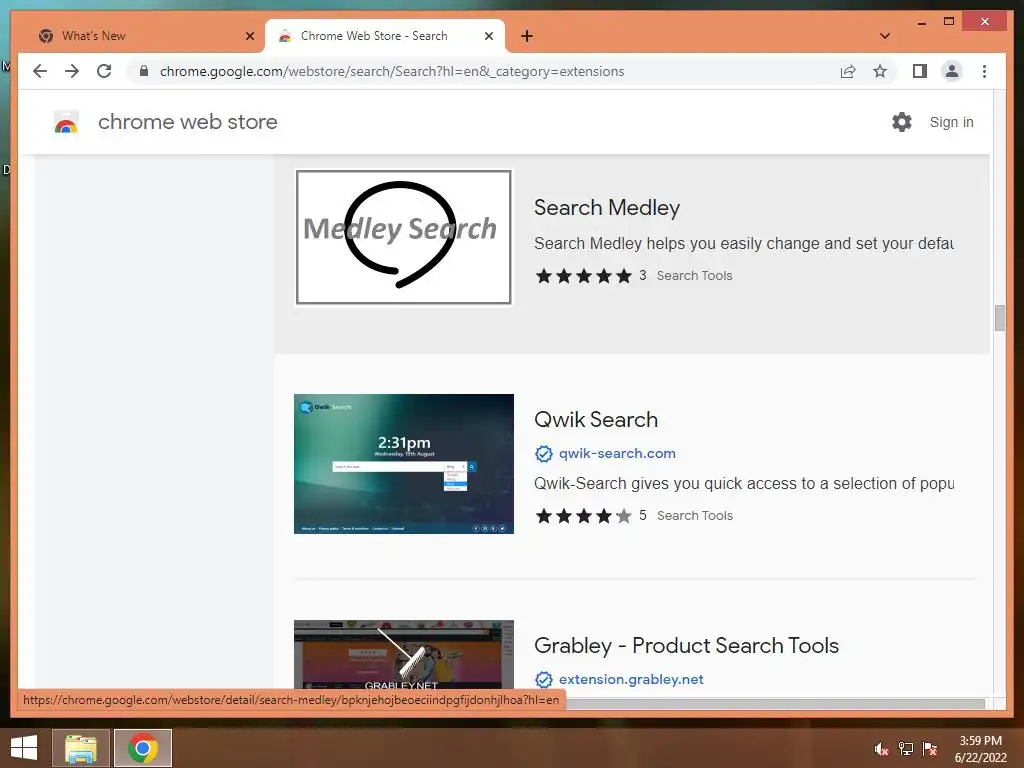
Task: Click the Chrome Web Store rainbow logo
Action: [x=66, y=122]
